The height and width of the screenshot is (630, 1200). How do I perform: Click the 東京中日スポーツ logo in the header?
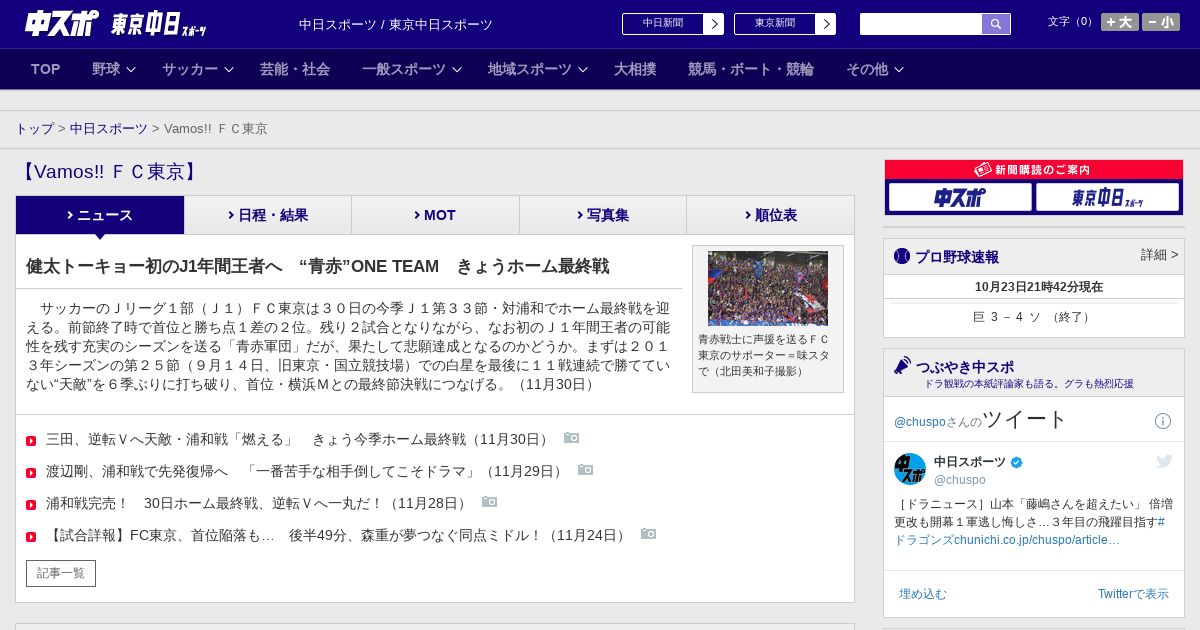tap(158, 24)
